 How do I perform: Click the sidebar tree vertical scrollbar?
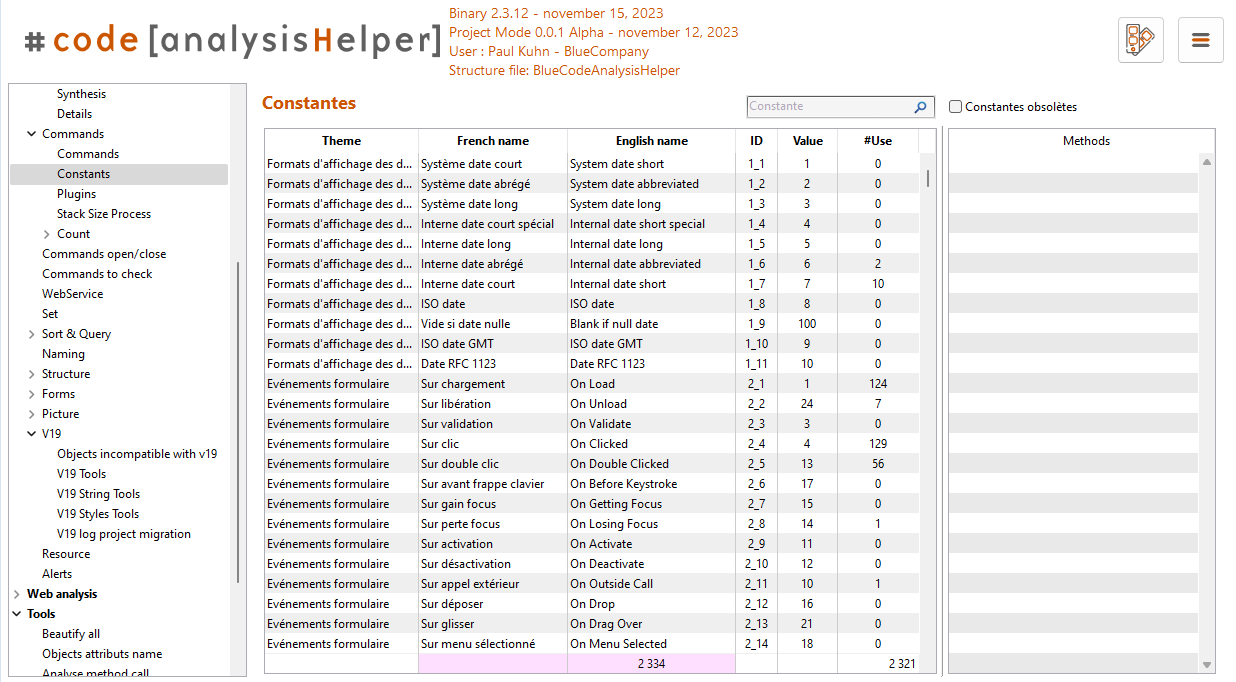(x=238, y=422)
